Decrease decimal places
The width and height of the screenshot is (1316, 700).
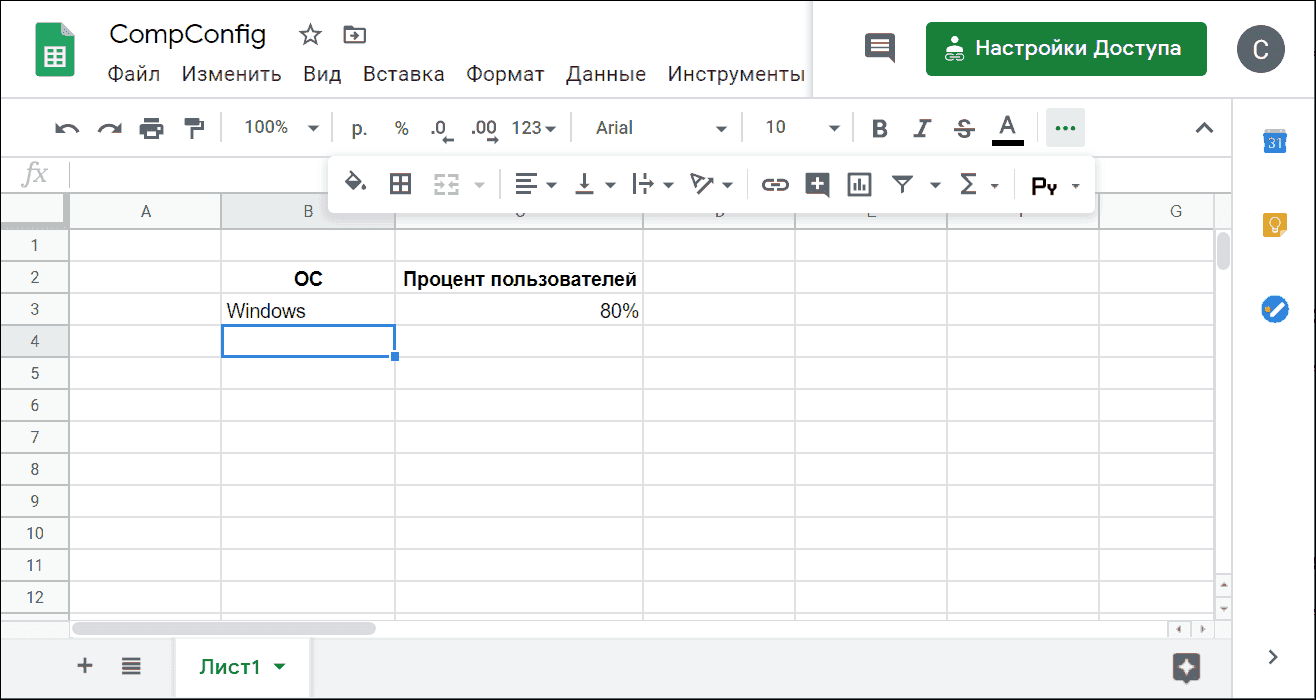pos(440,127)
